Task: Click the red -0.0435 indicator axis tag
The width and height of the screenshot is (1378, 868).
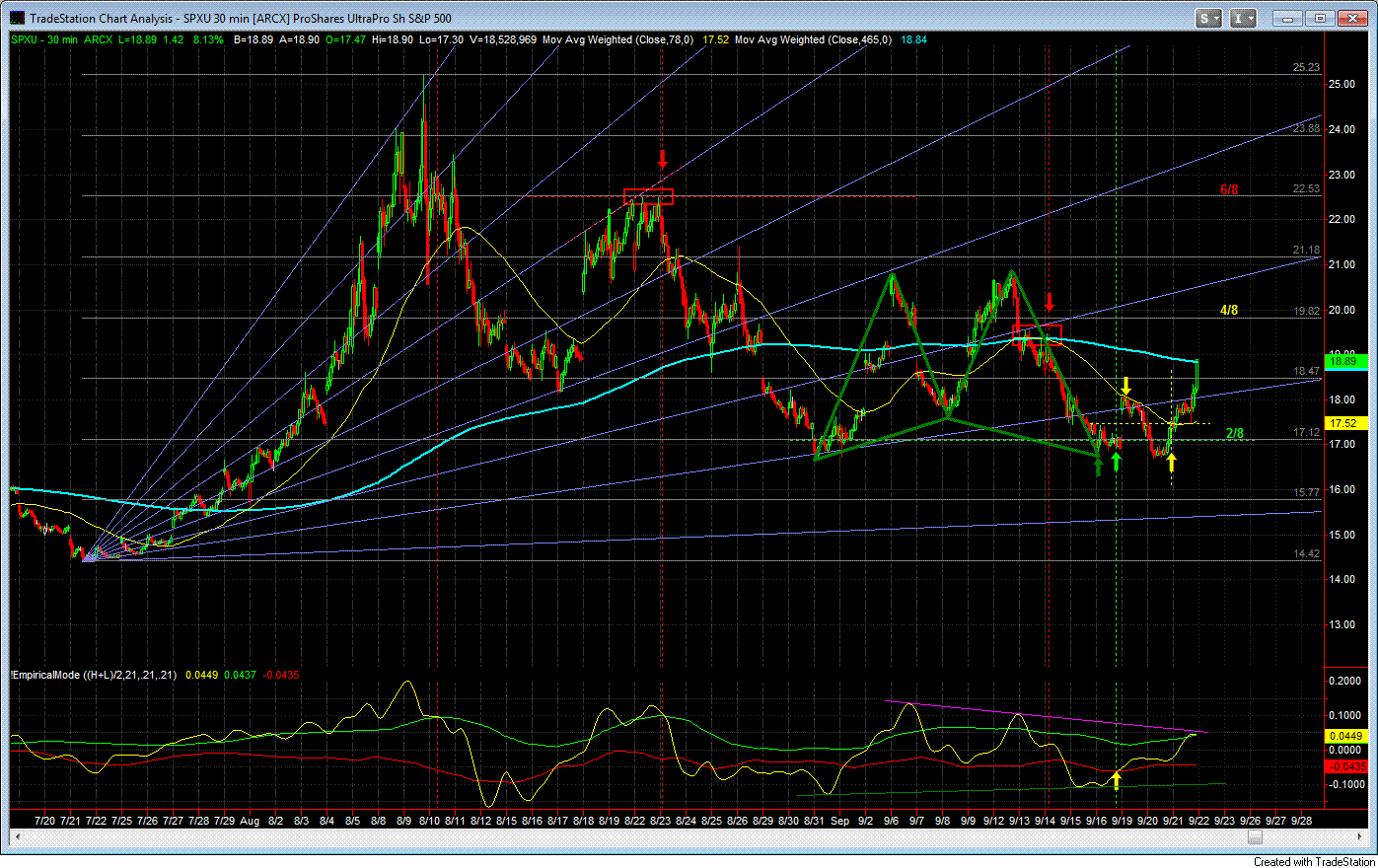Action: [x=1347, y=766]
